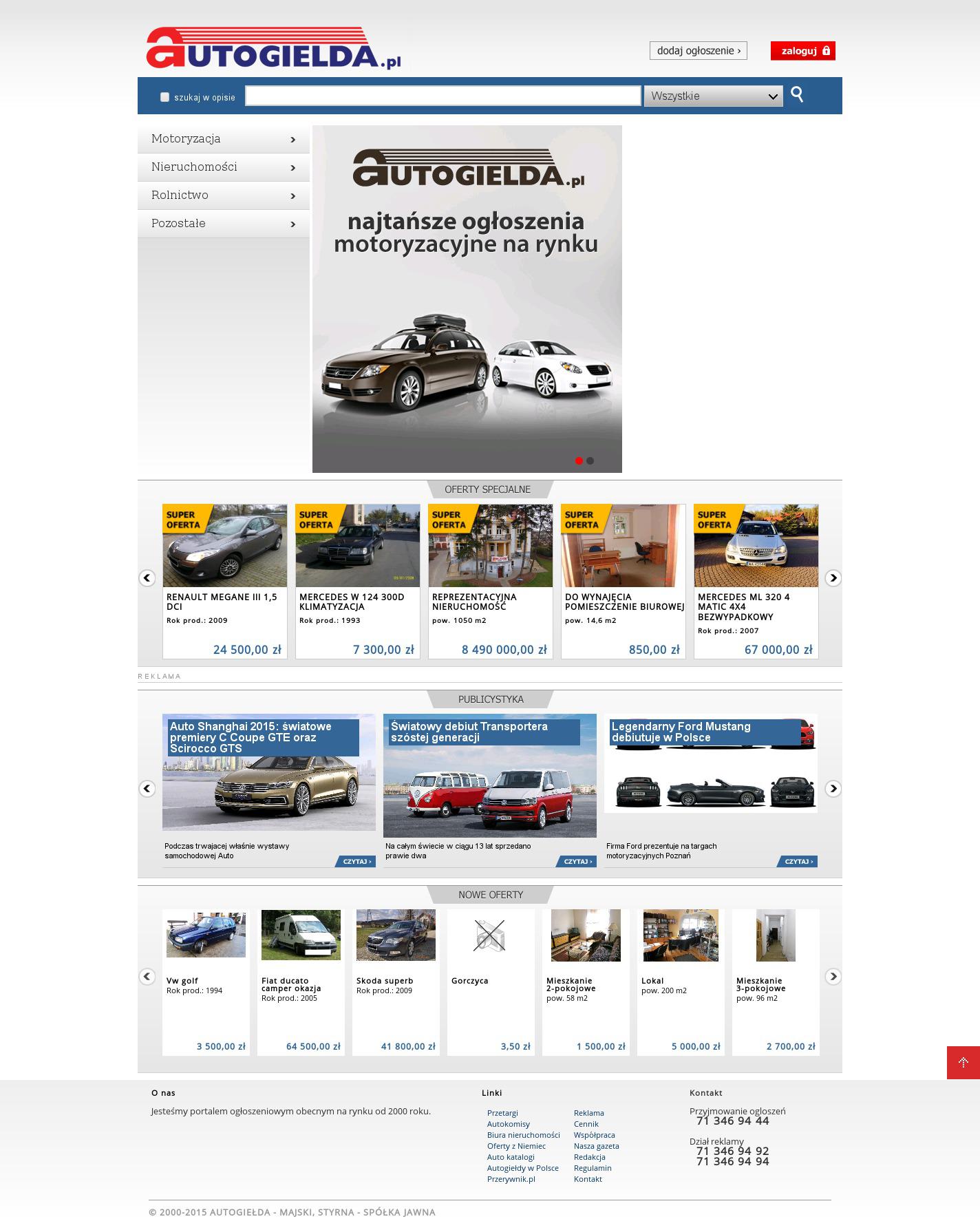Viewport: 980px width, 1230px height.
Task: Open the Renault Megane III offer thumbnail
Action: pos(225,546)
